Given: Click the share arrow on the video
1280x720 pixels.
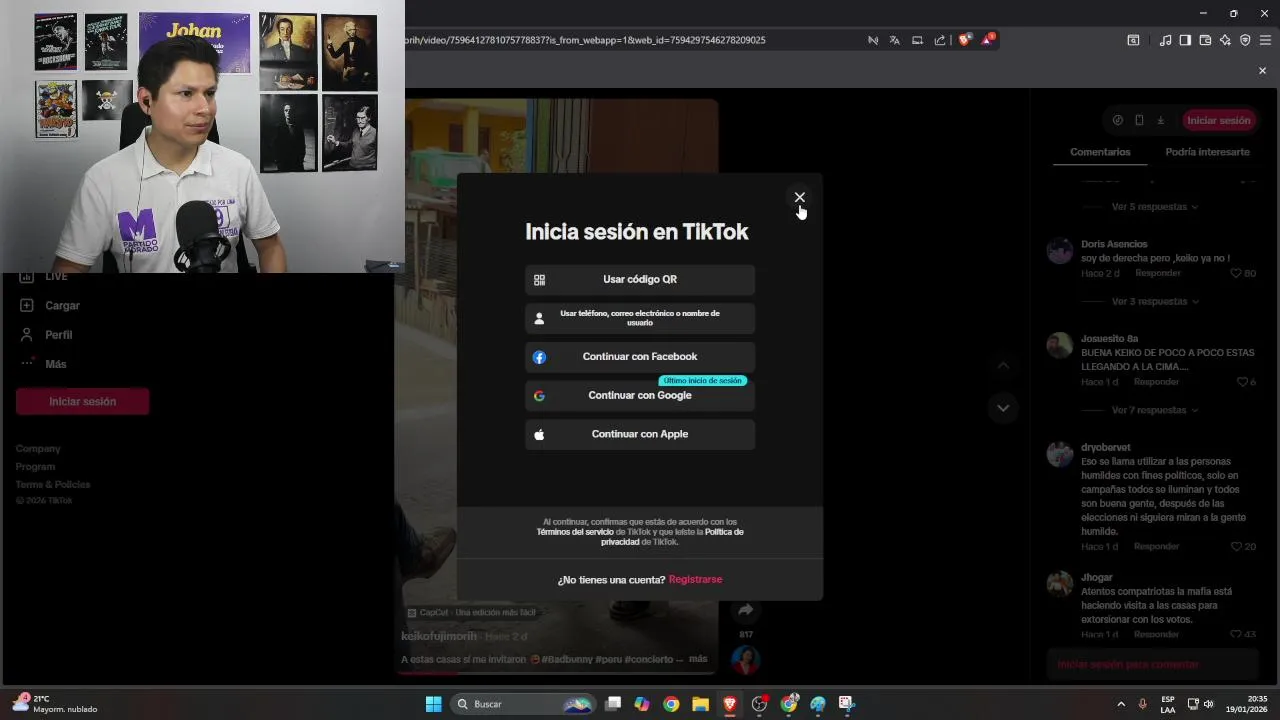Looking at the screenshot, I should tap(745, 610).
